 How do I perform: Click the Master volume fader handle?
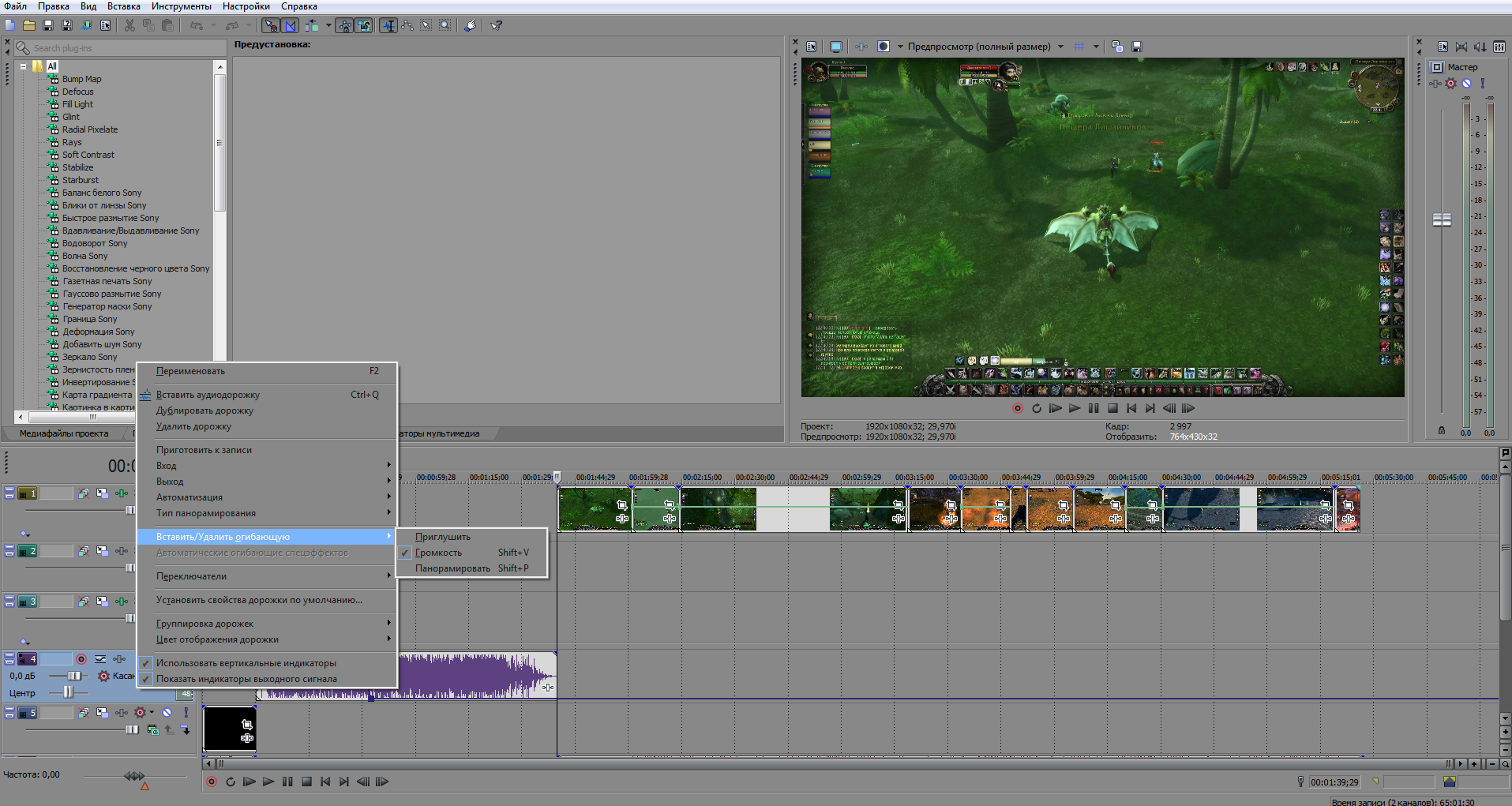(x=1442, y=219)
